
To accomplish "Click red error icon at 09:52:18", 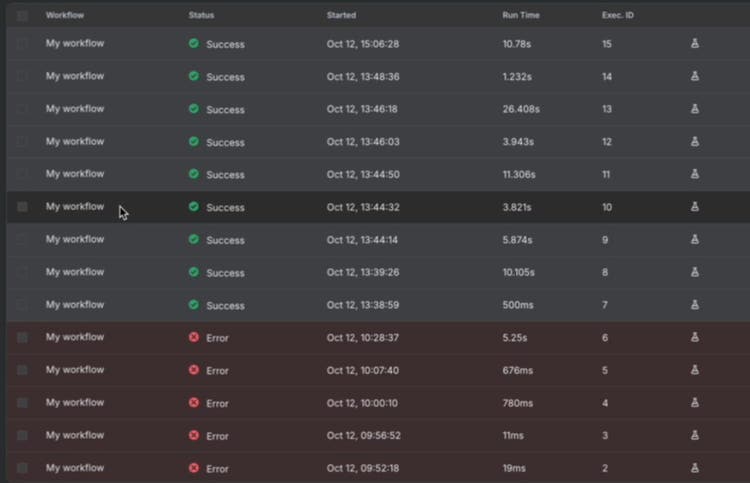I will point(194,468).
